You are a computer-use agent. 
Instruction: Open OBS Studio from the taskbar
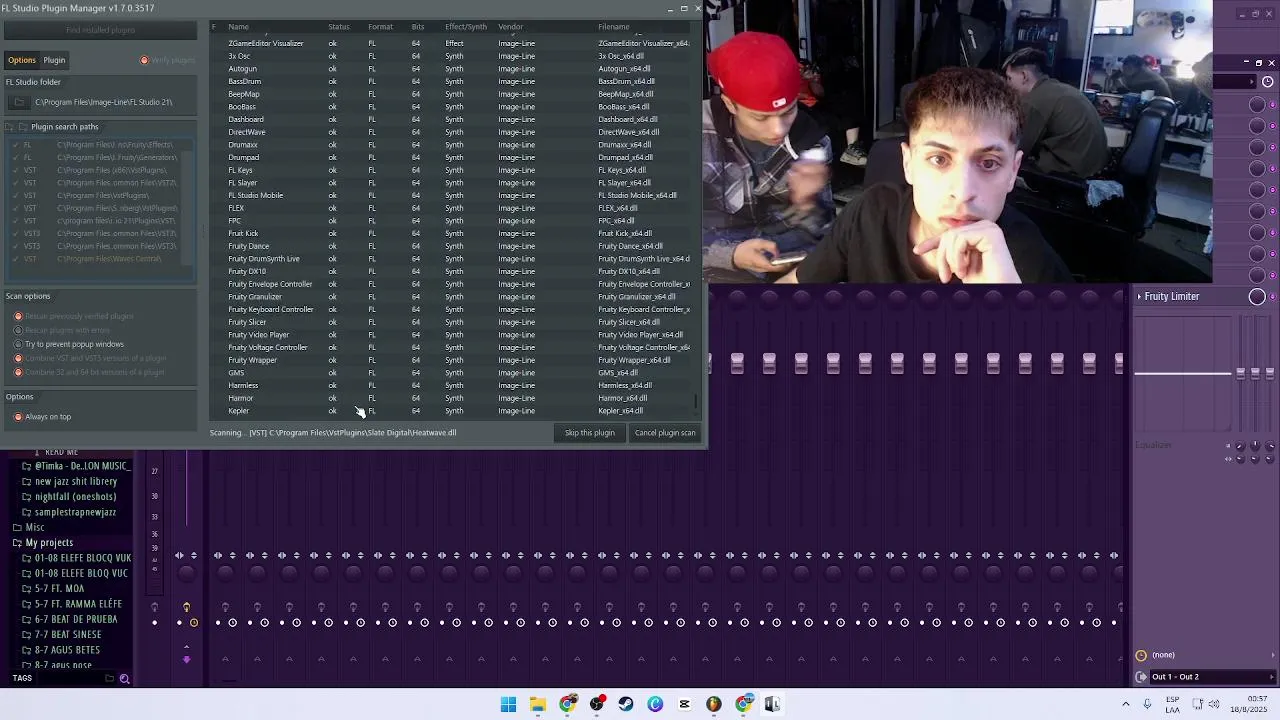click(x=597, y=704)
